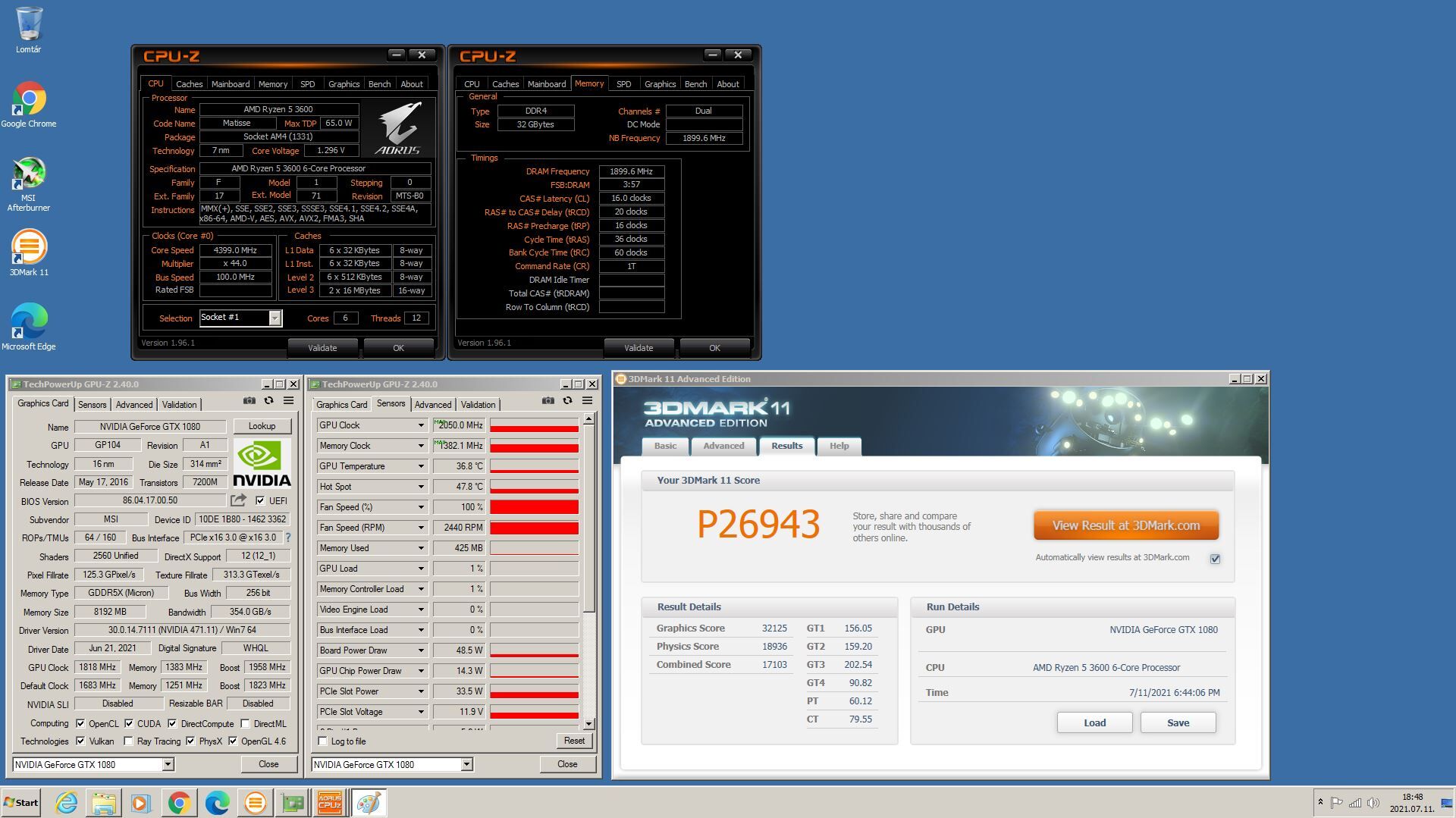Click the Reset button in GPU-Z Sensors

tap(574, 741)
